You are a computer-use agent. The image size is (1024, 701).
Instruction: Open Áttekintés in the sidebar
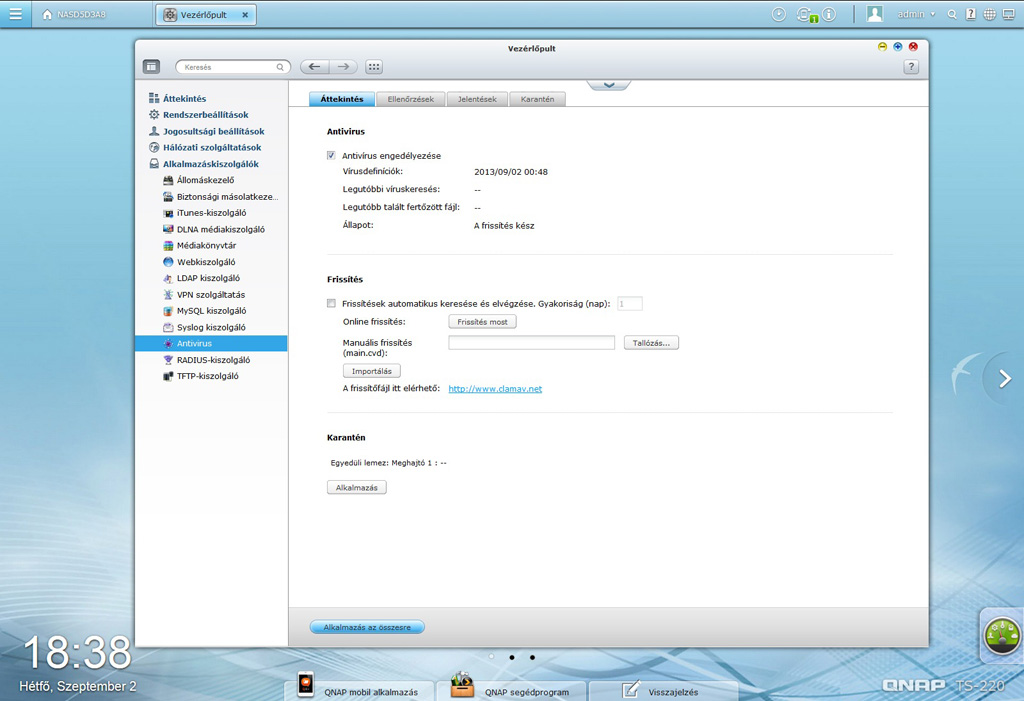tap(184, 99)
